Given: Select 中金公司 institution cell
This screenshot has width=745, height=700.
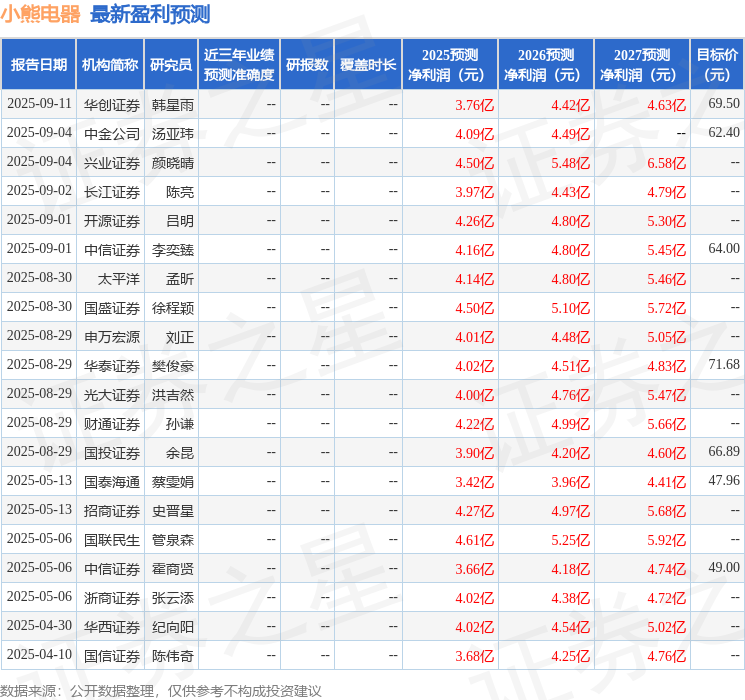Looking at the screenshot, I should pos(112,134).
